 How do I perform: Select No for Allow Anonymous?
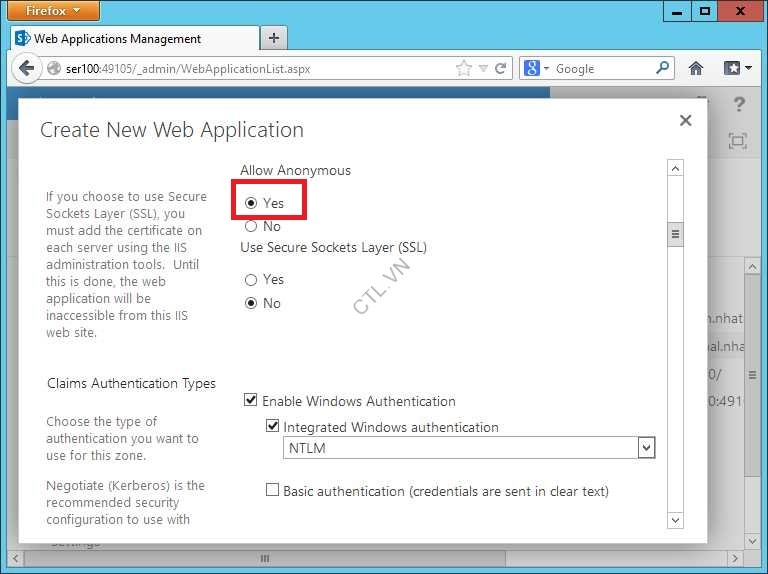click(x=251, y=226)
